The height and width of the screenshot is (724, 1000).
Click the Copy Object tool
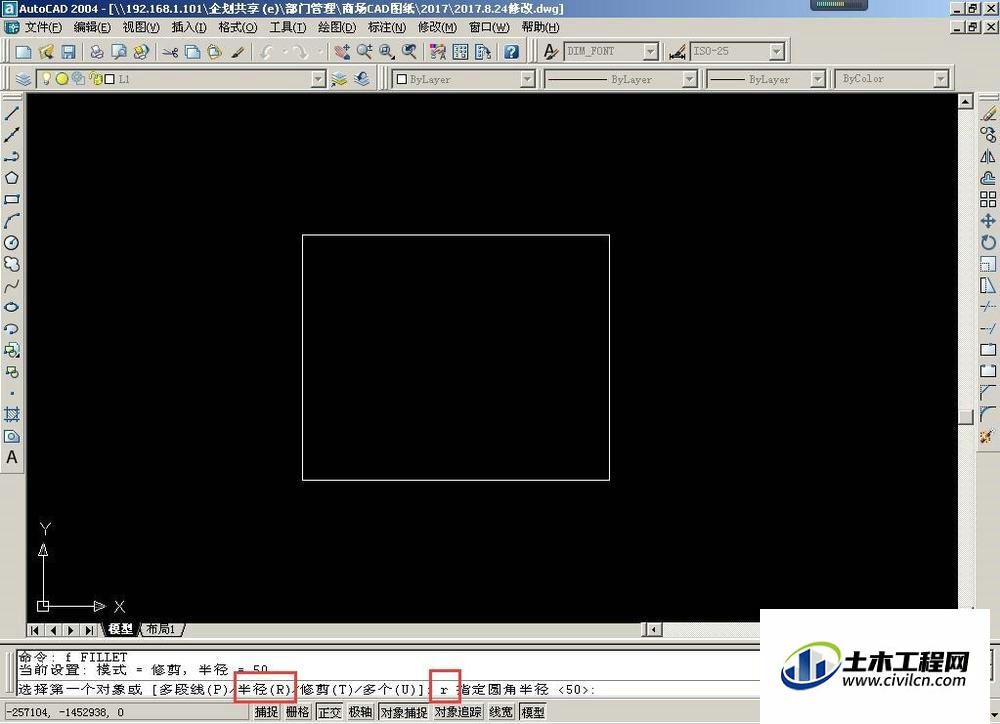988,135
